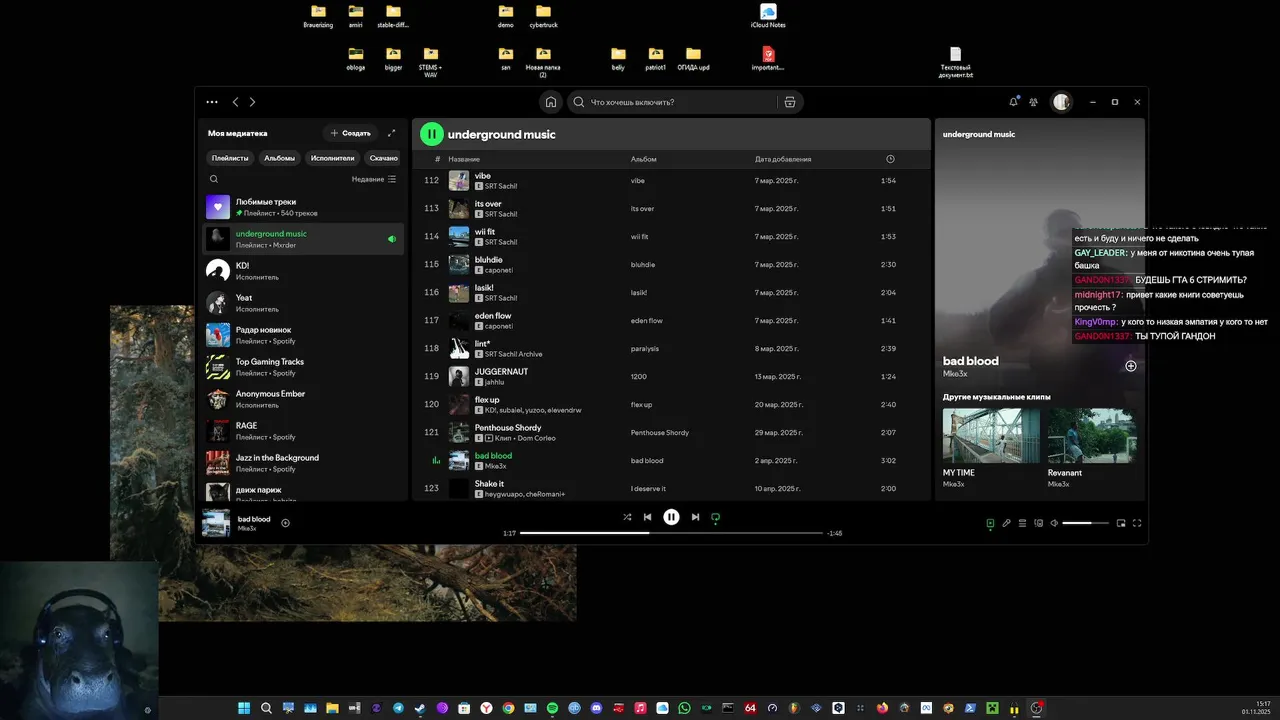
Task: Open Telegram from the taskbar
Action: 398,708
